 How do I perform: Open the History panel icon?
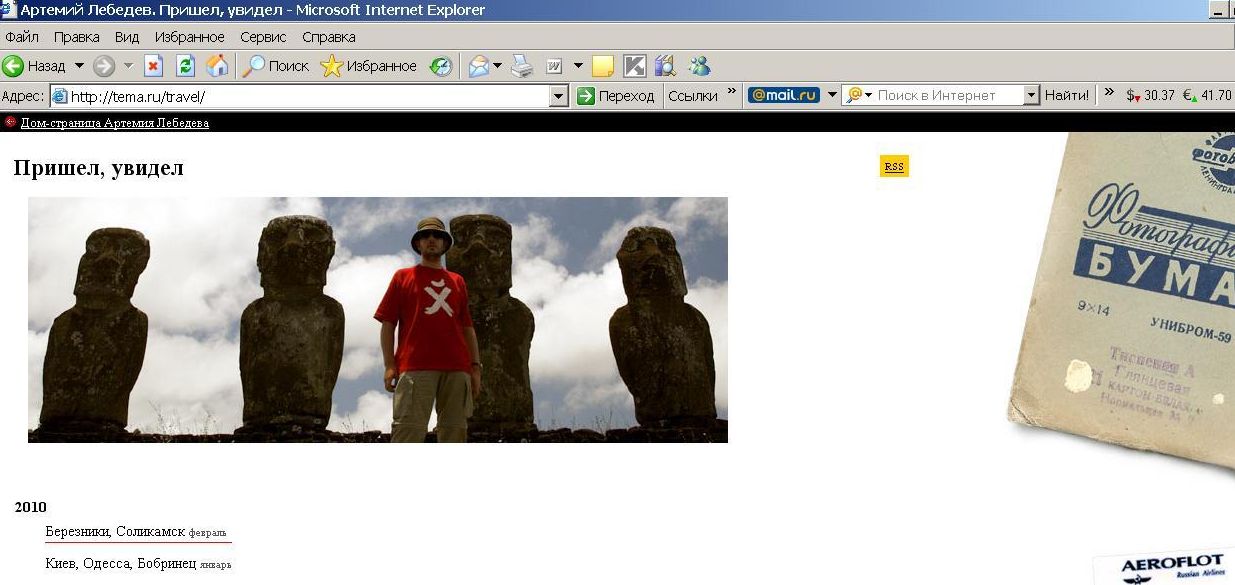click(x=441, y=66)
